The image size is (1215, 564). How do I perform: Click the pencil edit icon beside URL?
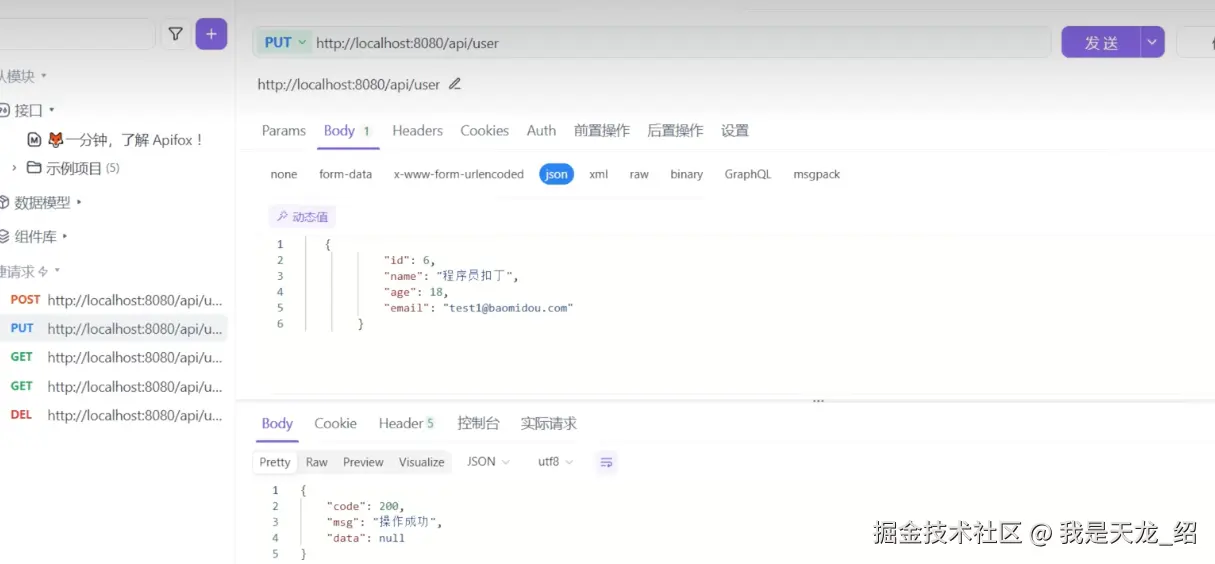click(455, 84)
